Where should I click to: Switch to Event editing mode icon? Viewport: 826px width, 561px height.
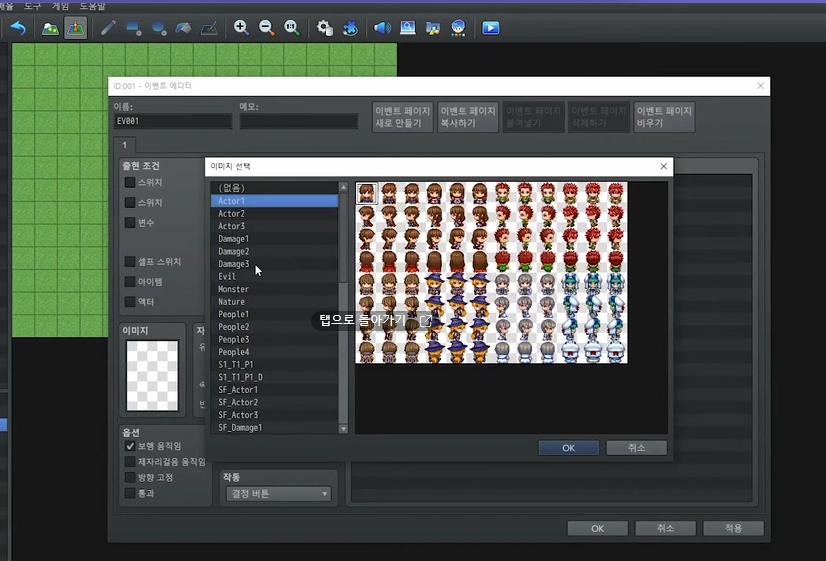click(x=75, y=28)
